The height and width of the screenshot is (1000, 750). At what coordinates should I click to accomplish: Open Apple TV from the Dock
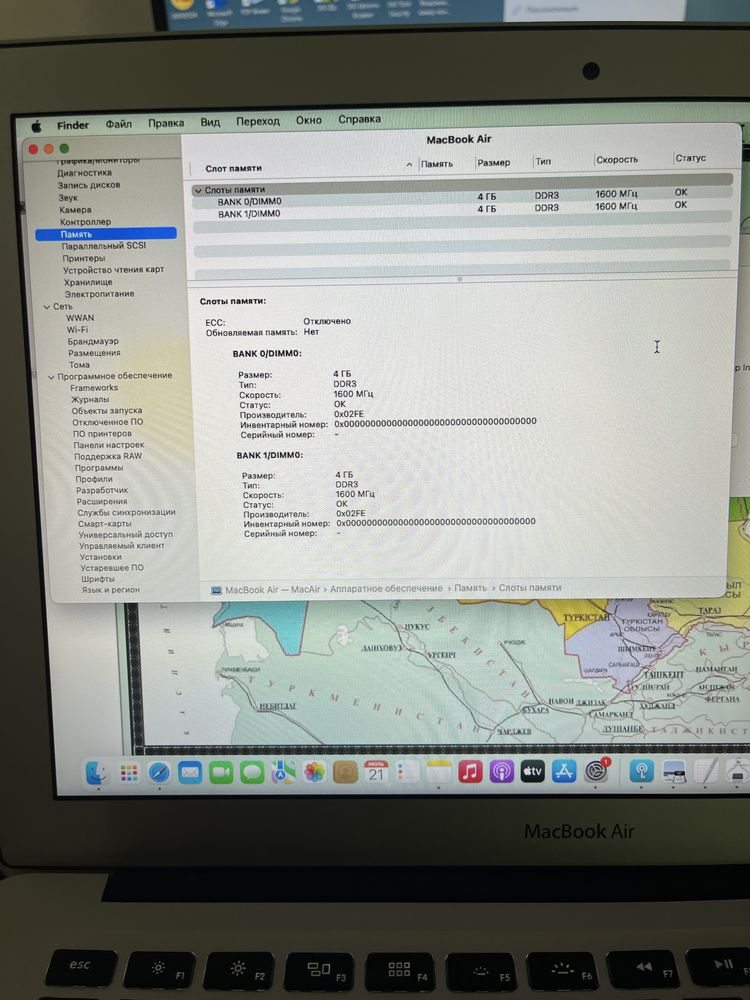tap(533, 772)
